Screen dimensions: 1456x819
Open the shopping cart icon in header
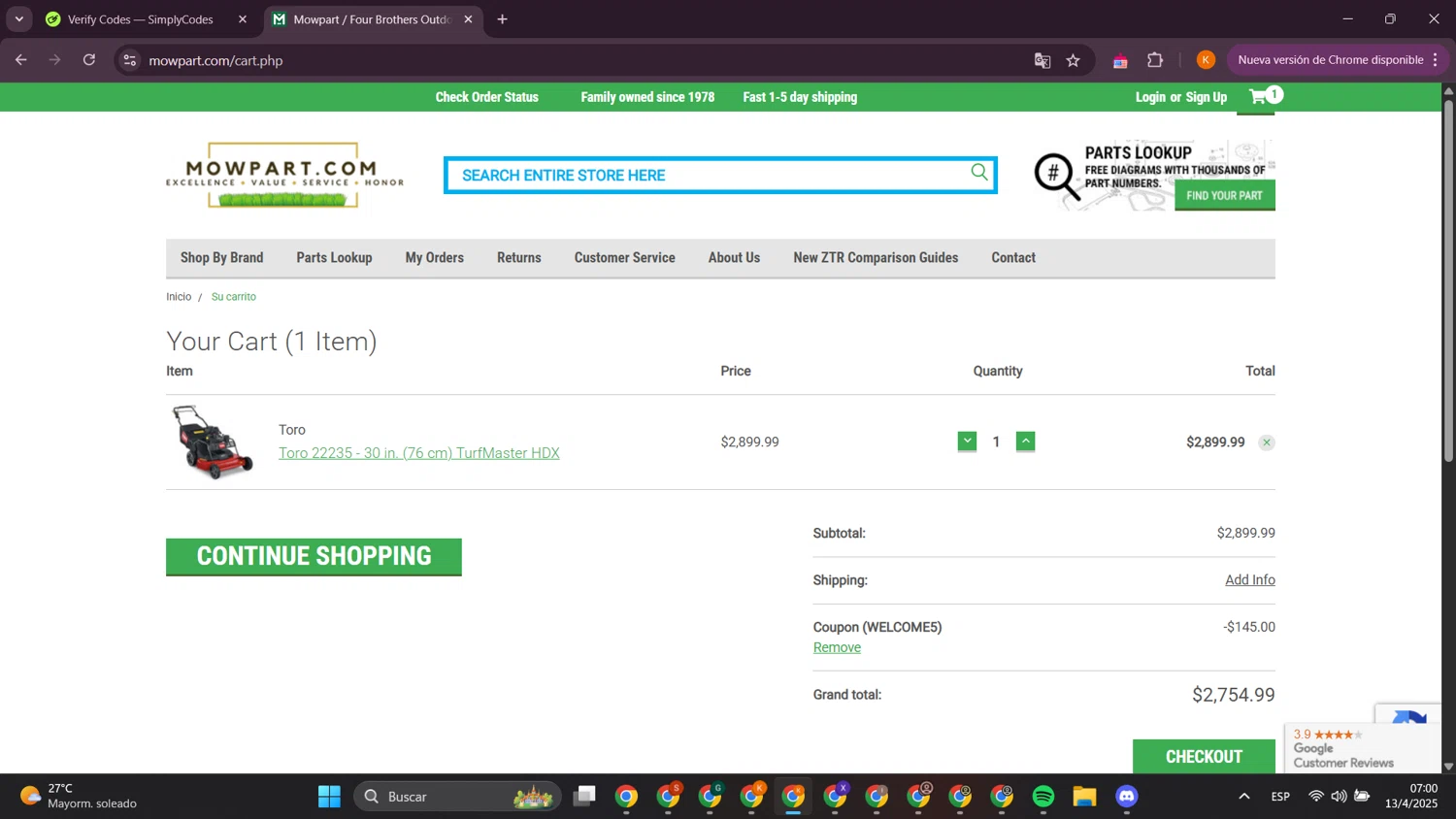pyautogui.click(x=1265, y=96)
